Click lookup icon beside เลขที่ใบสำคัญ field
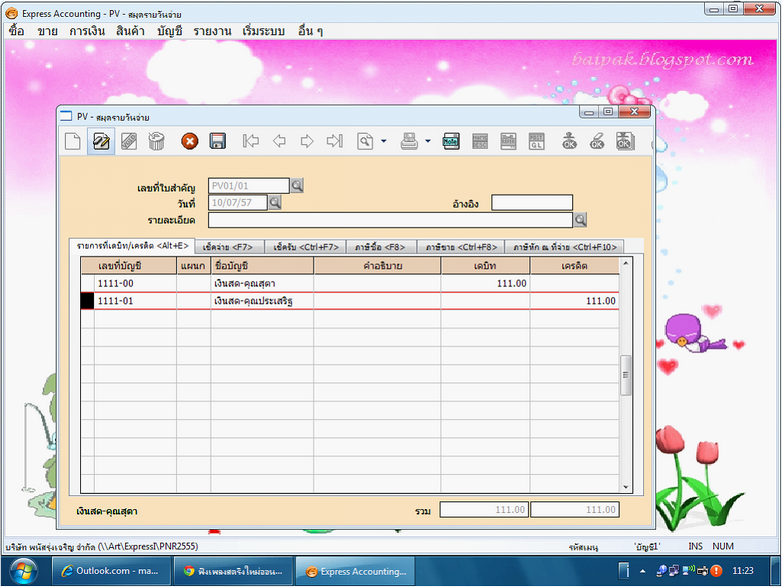 pos(297,186)
